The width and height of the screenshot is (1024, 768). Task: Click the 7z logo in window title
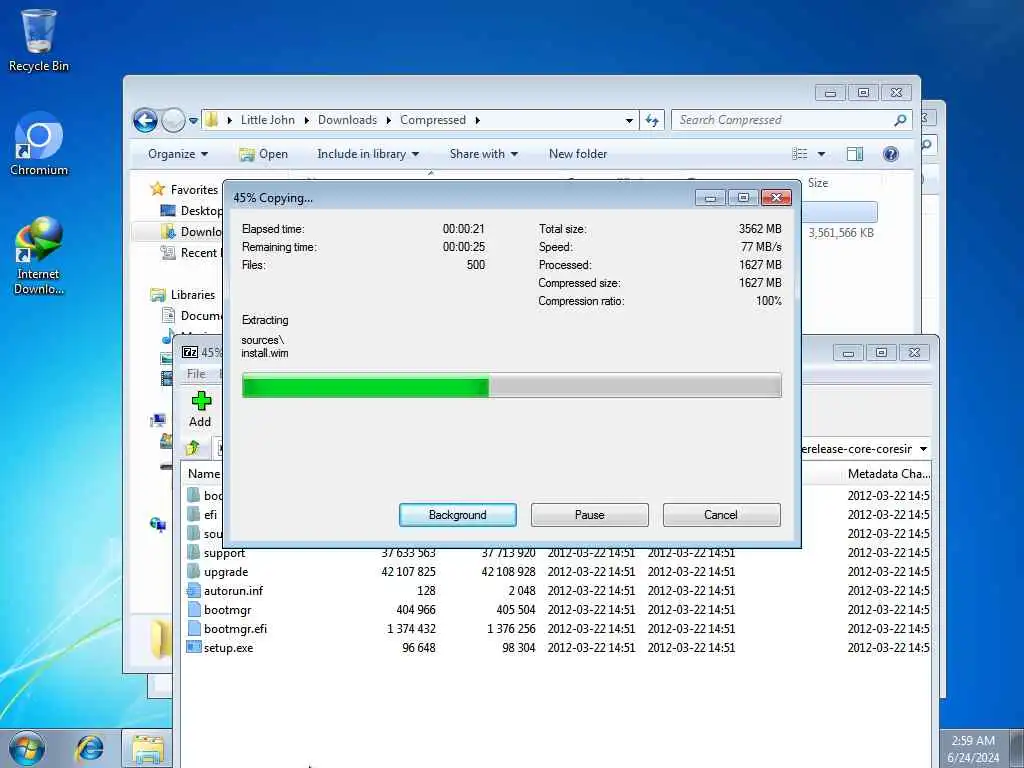[189, 353]
